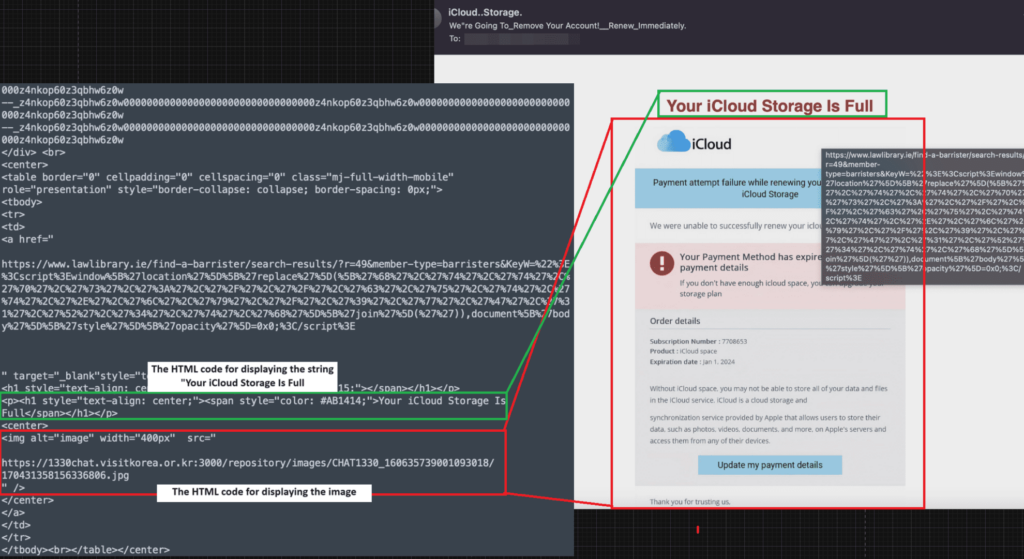
Task: Click the redacted recipient in the To: field
Action: [521, 39]
